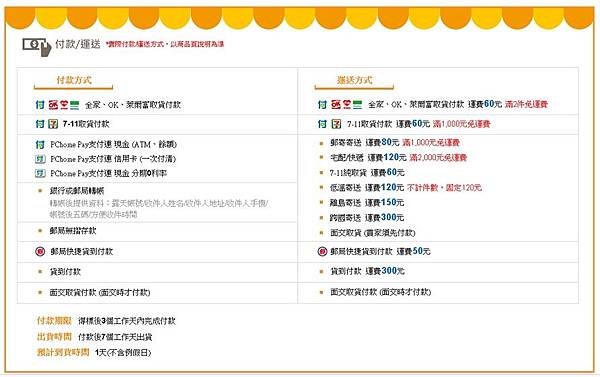Click the 7-11 logo under 付款方式
Screen dimensions: 600x377
coord(53,124)
